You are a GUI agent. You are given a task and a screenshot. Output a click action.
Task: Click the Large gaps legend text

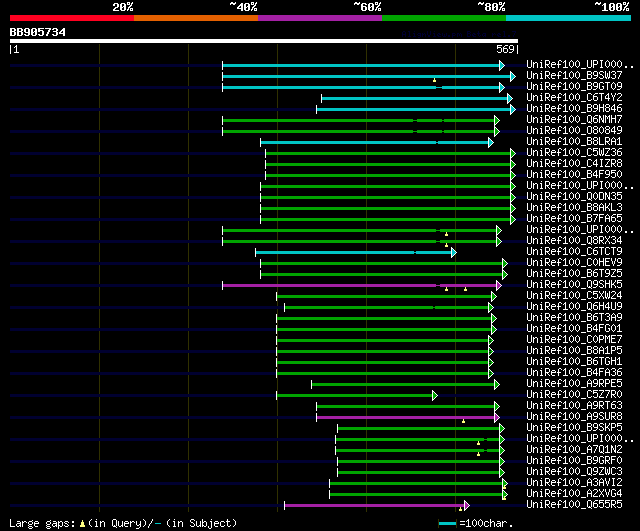(x=42, y=523)
